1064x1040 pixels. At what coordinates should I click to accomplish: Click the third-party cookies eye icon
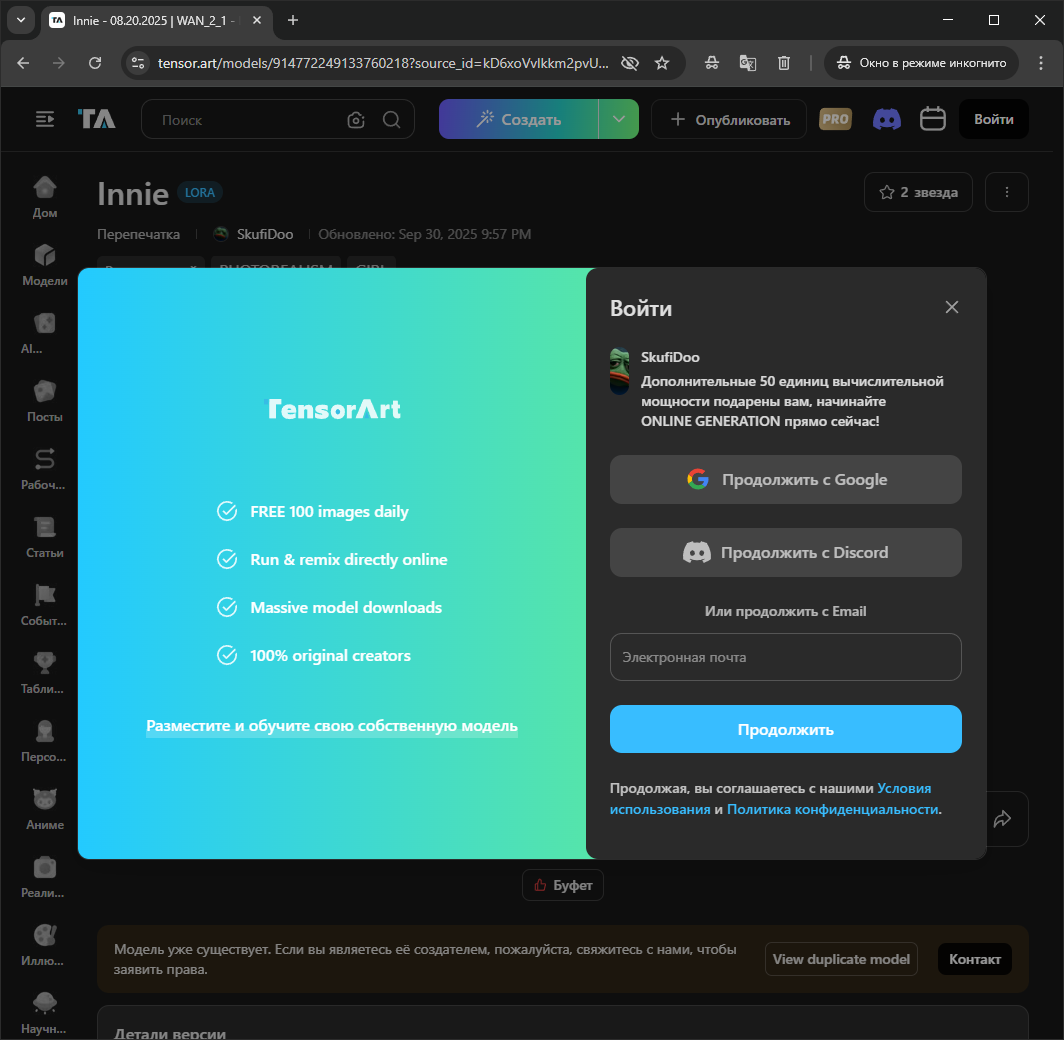pyautogui.click(x=630, y=63)
